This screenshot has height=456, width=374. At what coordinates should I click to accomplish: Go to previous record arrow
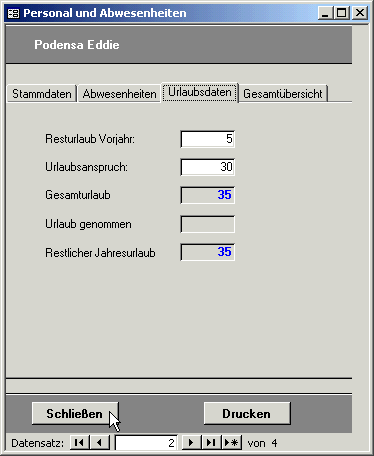point(99,443)
